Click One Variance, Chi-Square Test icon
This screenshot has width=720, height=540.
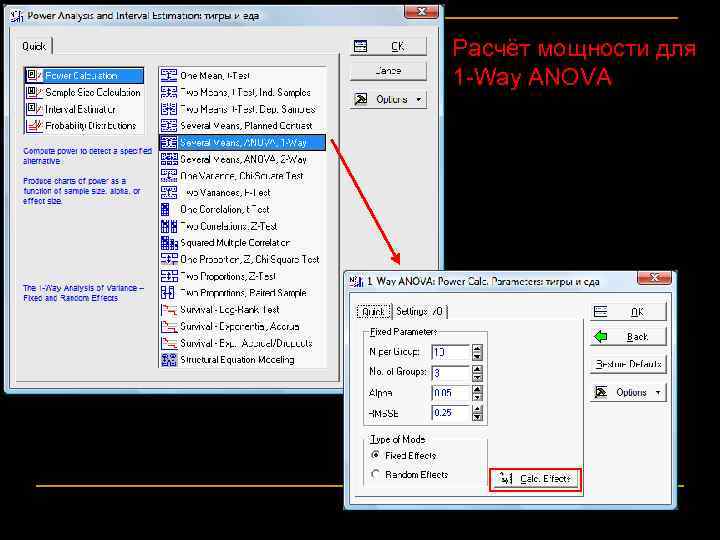(x=169, y=175)
